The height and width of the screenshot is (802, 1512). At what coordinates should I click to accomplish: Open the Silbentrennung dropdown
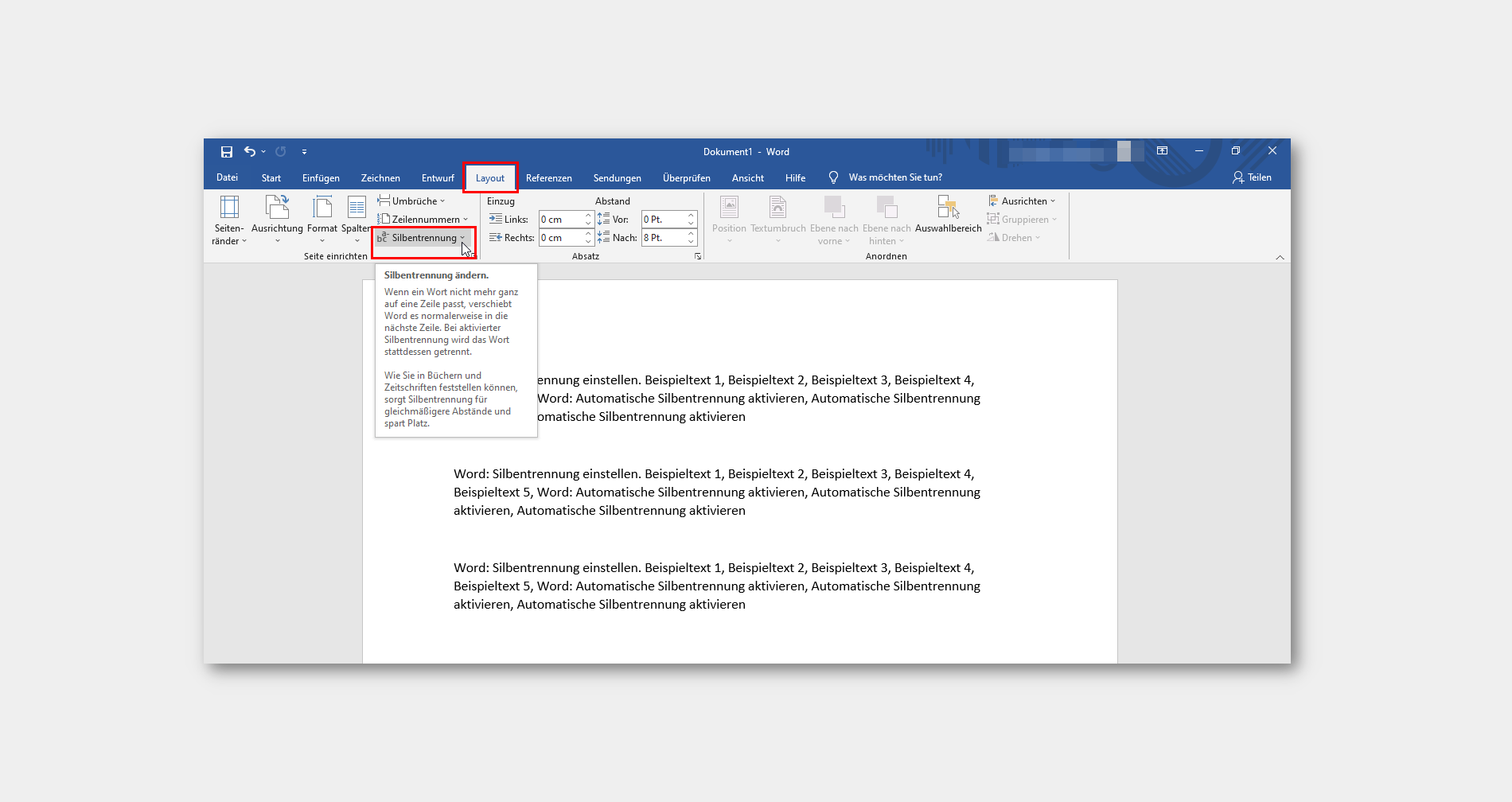pos(422,238)
